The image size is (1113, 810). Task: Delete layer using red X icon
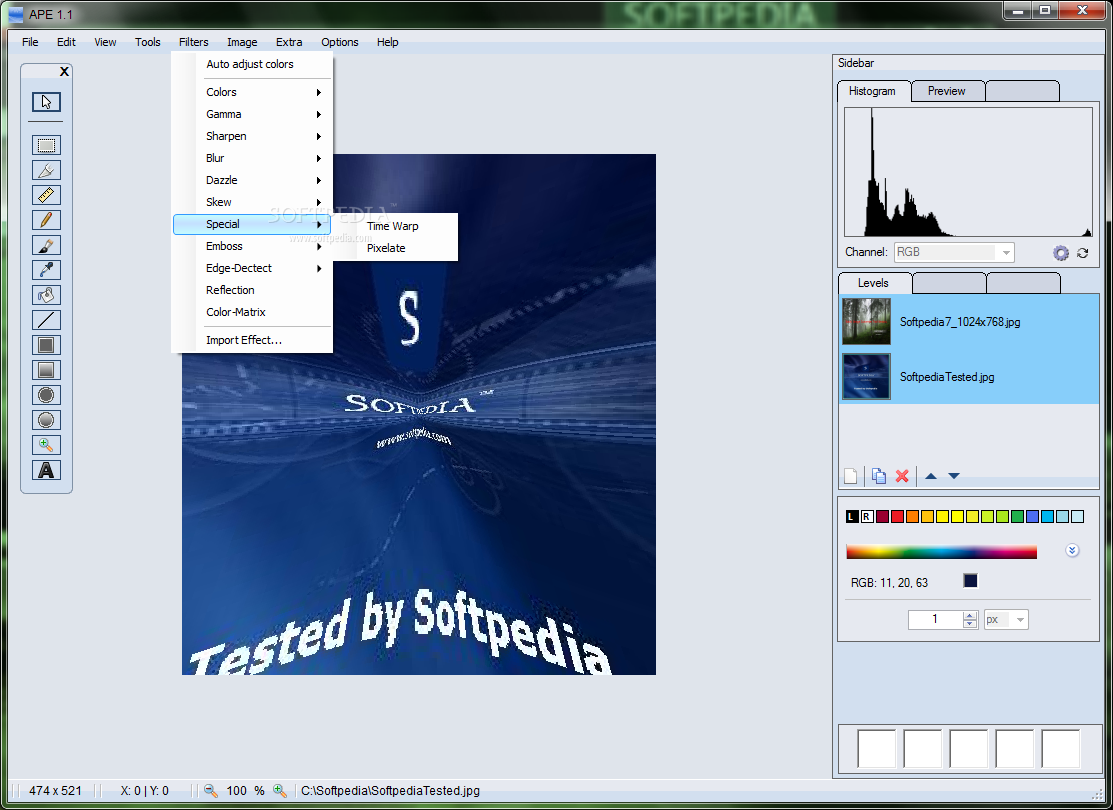pos(902,476)
